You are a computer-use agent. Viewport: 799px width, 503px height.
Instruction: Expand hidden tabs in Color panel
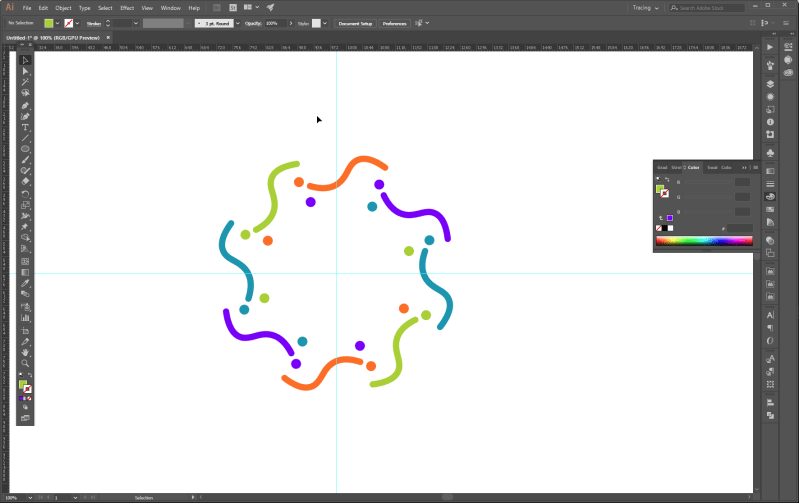point(744,168)
